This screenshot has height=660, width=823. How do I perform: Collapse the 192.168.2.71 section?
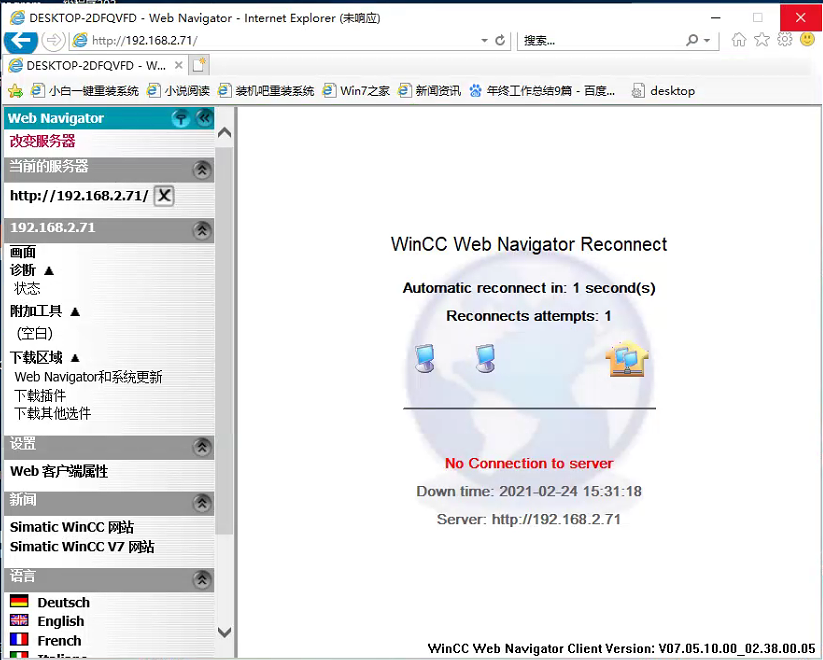pos(202,230)
